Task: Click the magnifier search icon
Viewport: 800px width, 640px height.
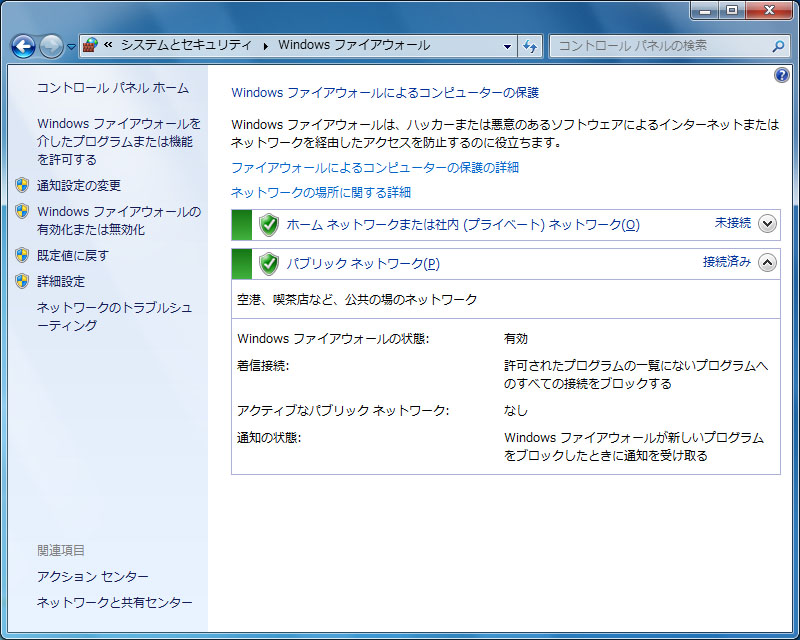Action: coord(778,46)
